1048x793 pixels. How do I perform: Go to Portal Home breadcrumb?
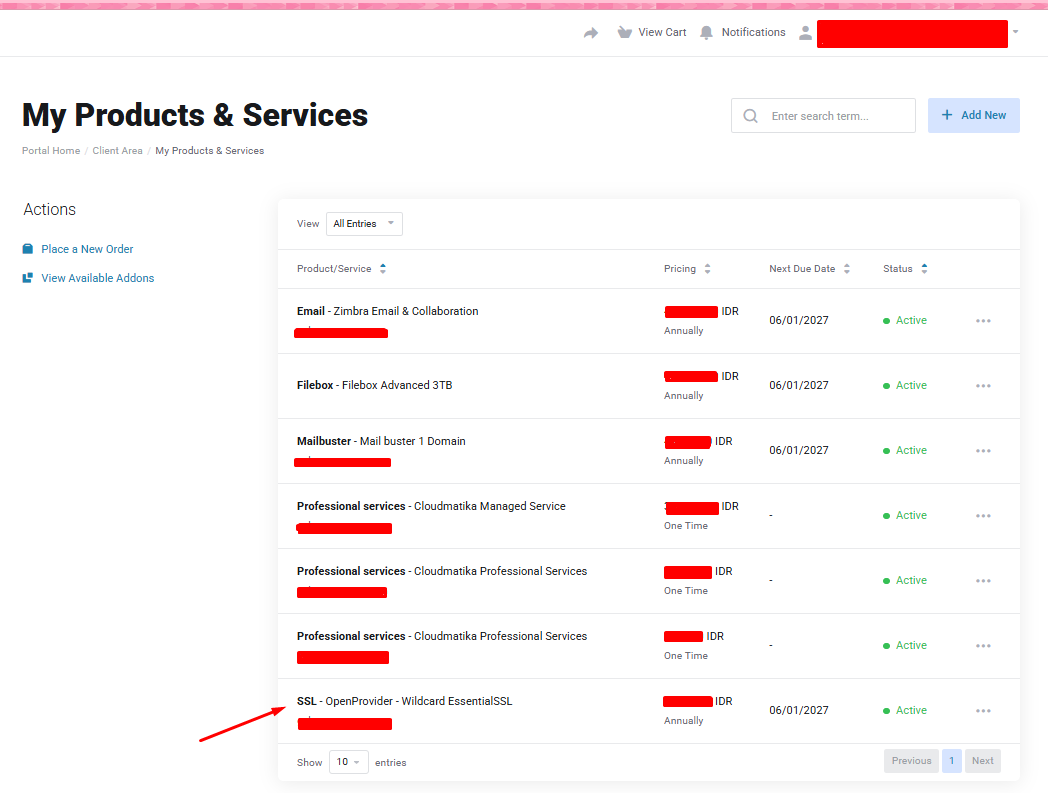coord(51,150)
